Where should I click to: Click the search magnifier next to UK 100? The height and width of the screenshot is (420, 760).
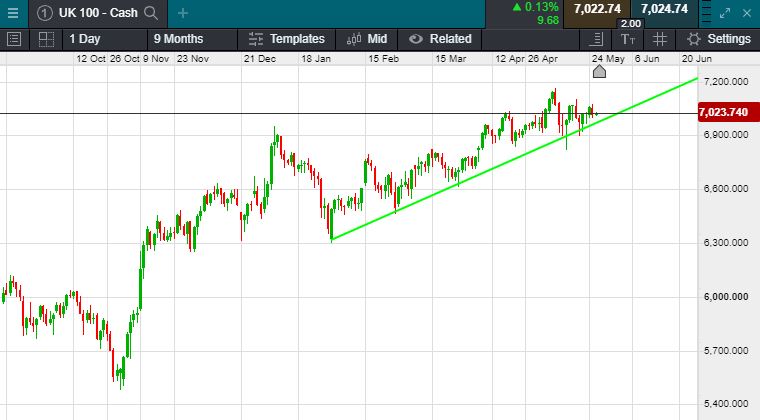coord(150,13)
